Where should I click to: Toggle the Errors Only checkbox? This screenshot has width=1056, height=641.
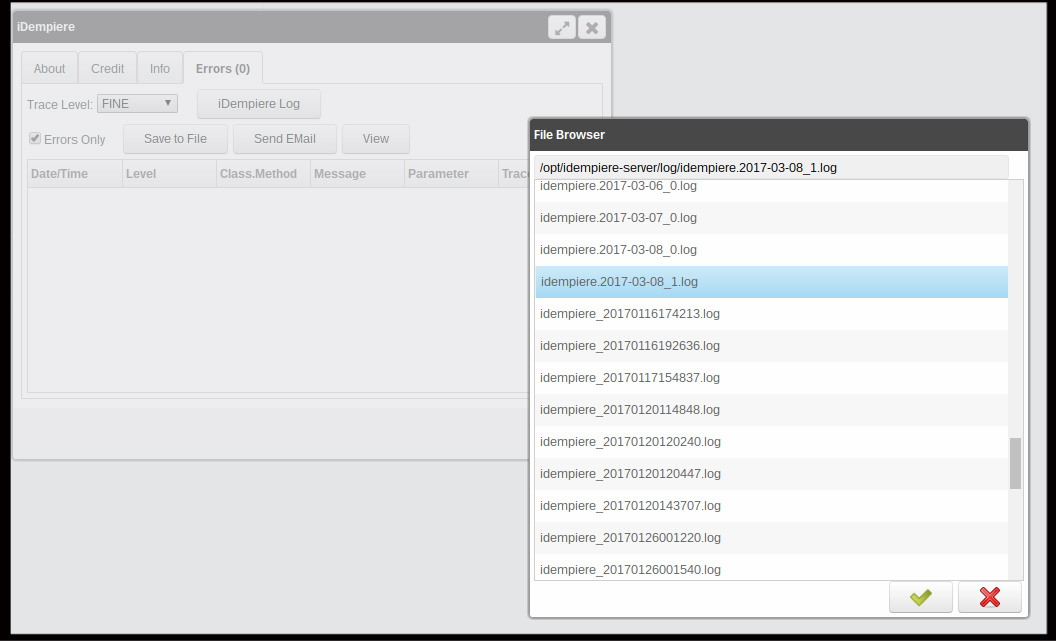click(x=35, y=138)
